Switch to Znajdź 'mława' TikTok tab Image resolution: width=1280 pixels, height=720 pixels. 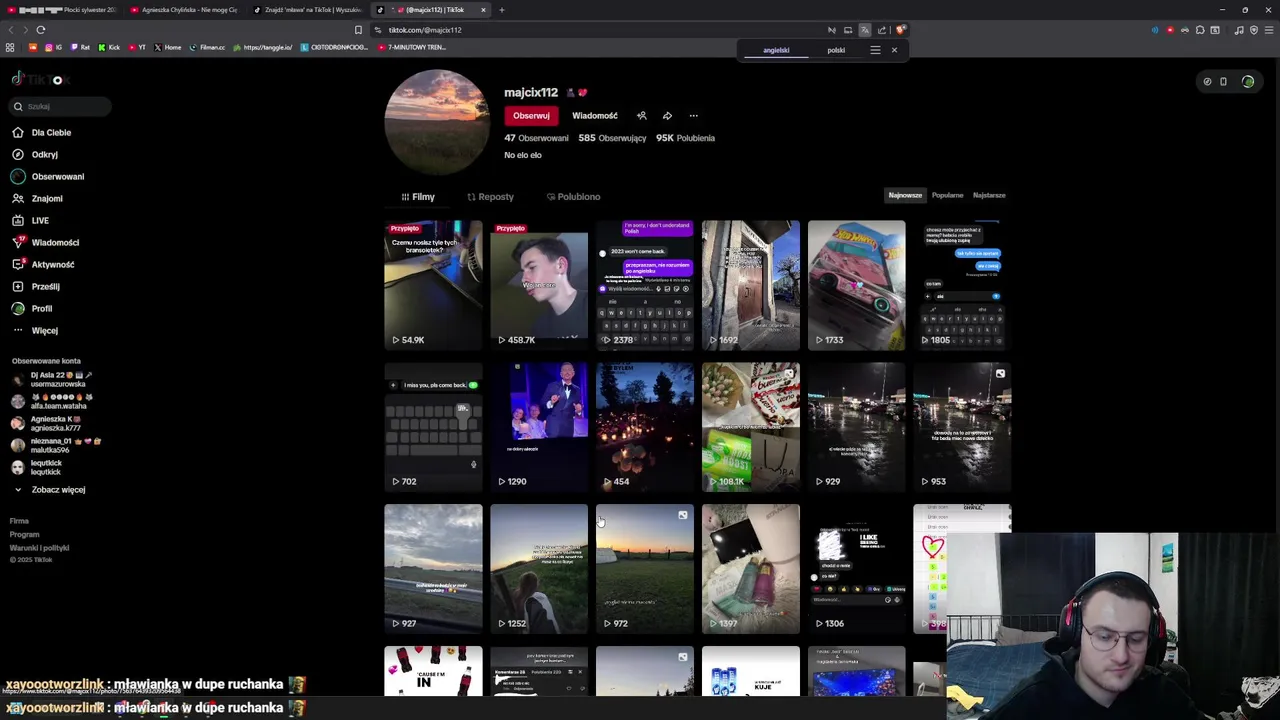click(x=308, y=10)
